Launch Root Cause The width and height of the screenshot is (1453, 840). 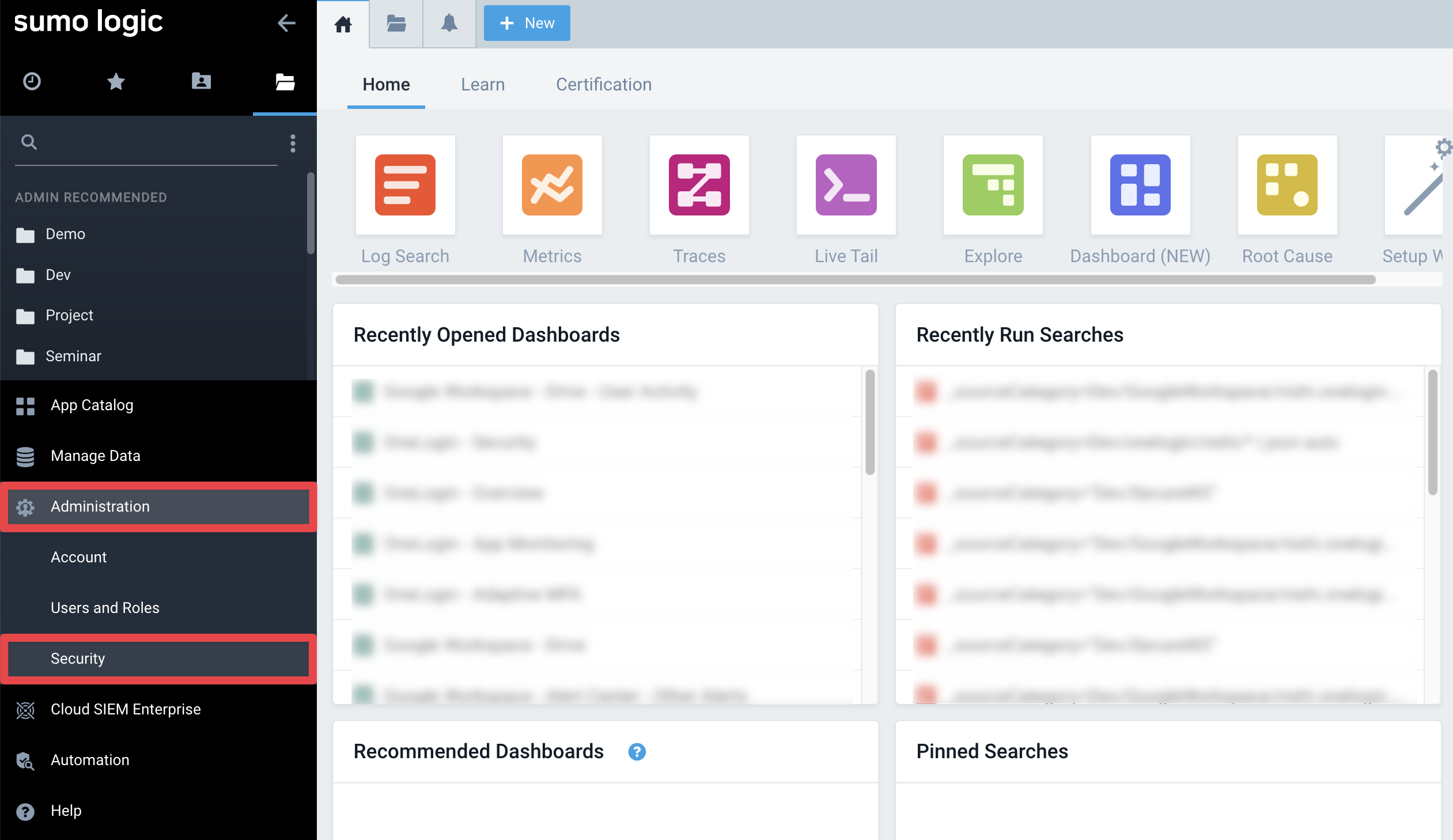tap(1288, 185)
